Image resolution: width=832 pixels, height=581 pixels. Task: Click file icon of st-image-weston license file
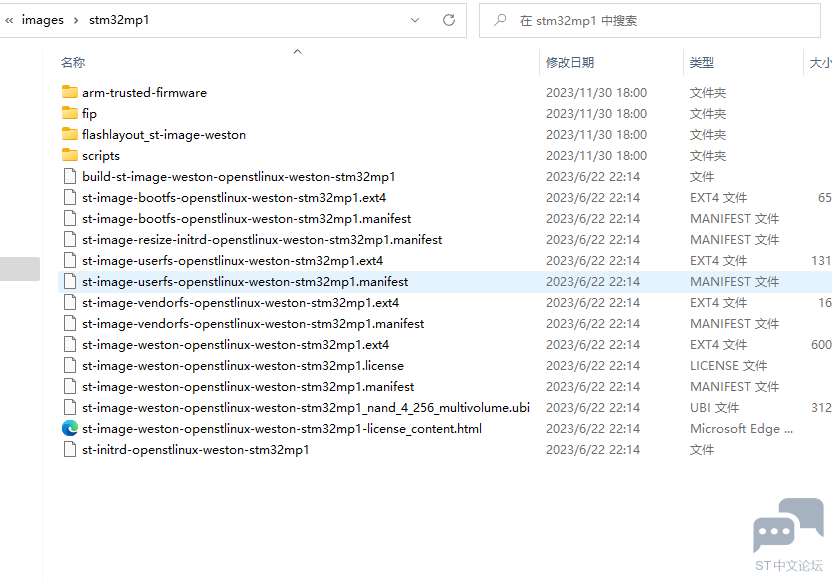click(x=70, y=365)
